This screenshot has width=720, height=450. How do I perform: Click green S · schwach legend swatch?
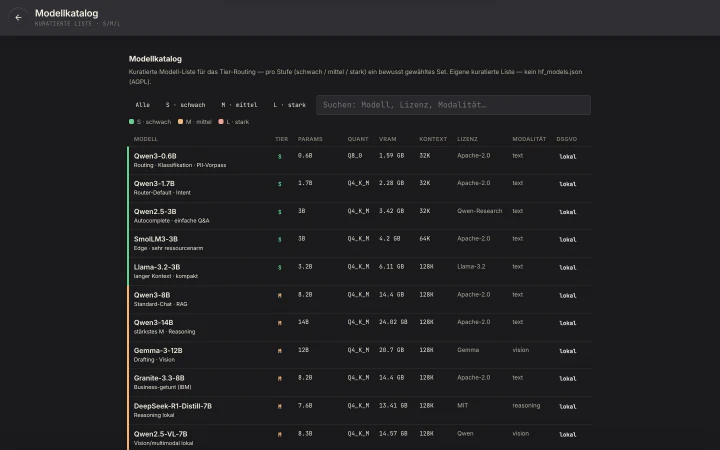click(131, 122)
